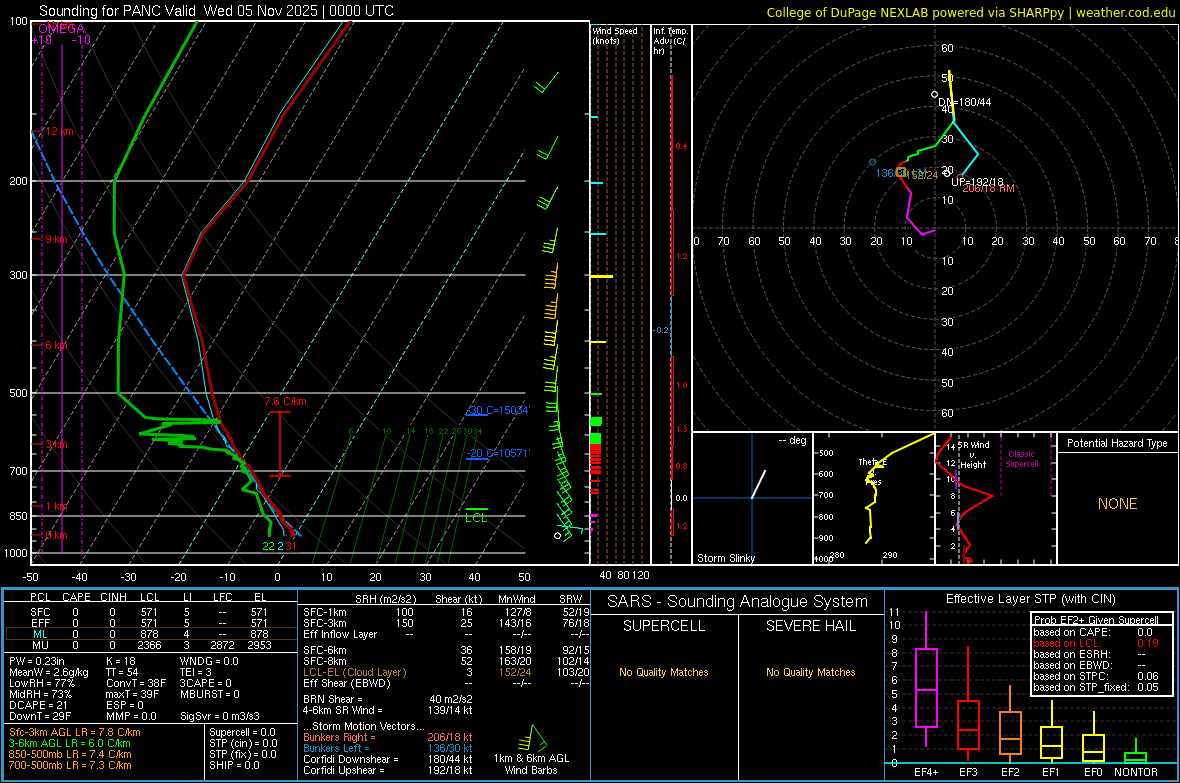The height and width of the screenshot is (783, 1180).
Task: Click the 'Eff Inflow Layer' row label
Action: pyautogui.click(x=338, y=635)
